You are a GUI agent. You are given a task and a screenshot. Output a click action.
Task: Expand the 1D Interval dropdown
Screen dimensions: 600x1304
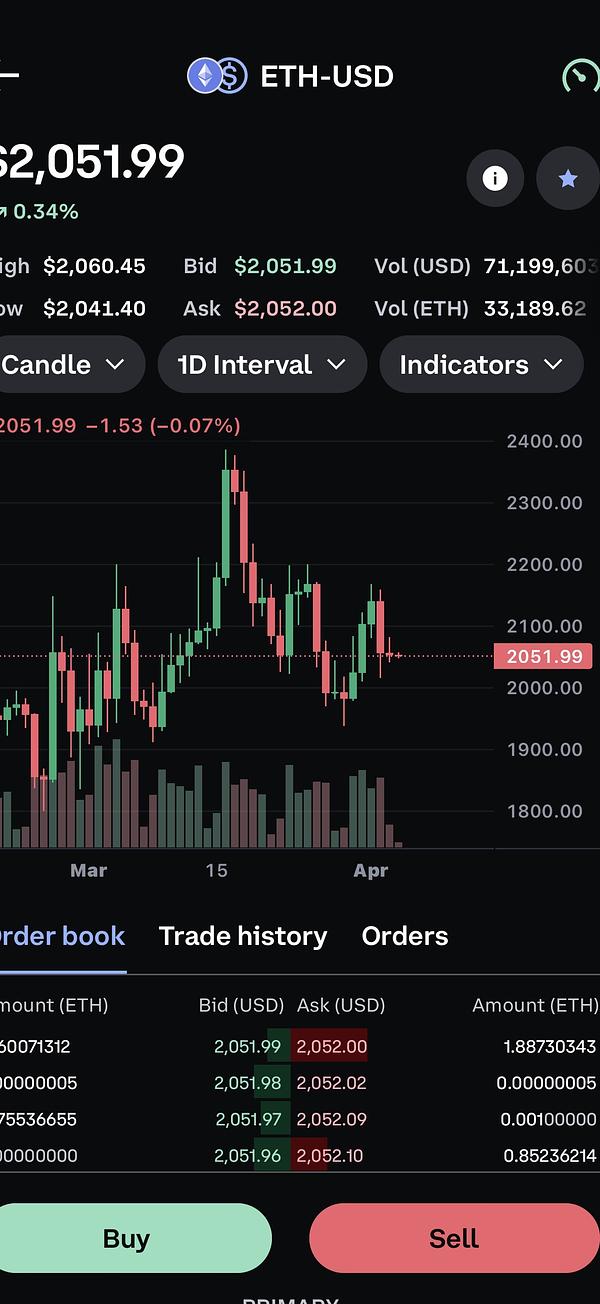click(x=262, y=365)
